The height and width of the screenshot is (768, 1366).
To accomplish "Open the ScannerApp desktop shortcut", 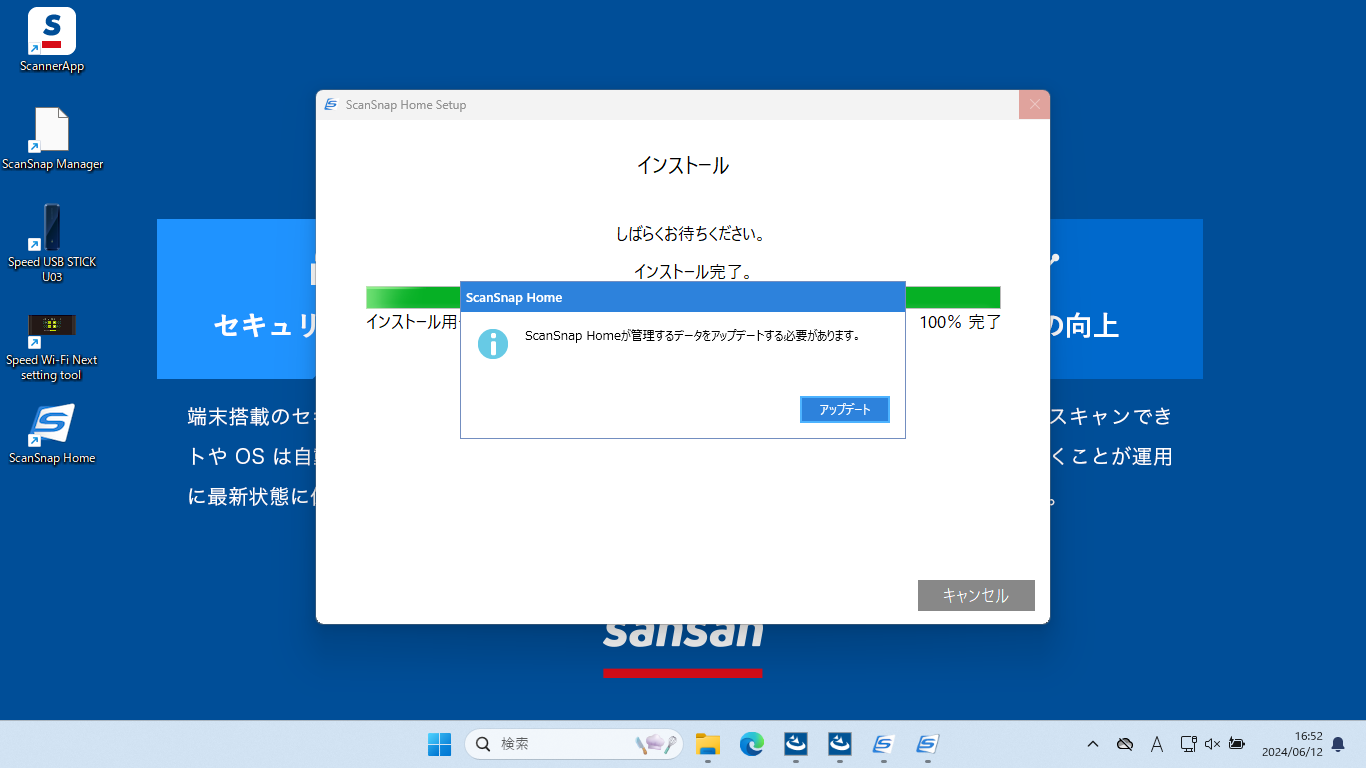I will (52, 40).
